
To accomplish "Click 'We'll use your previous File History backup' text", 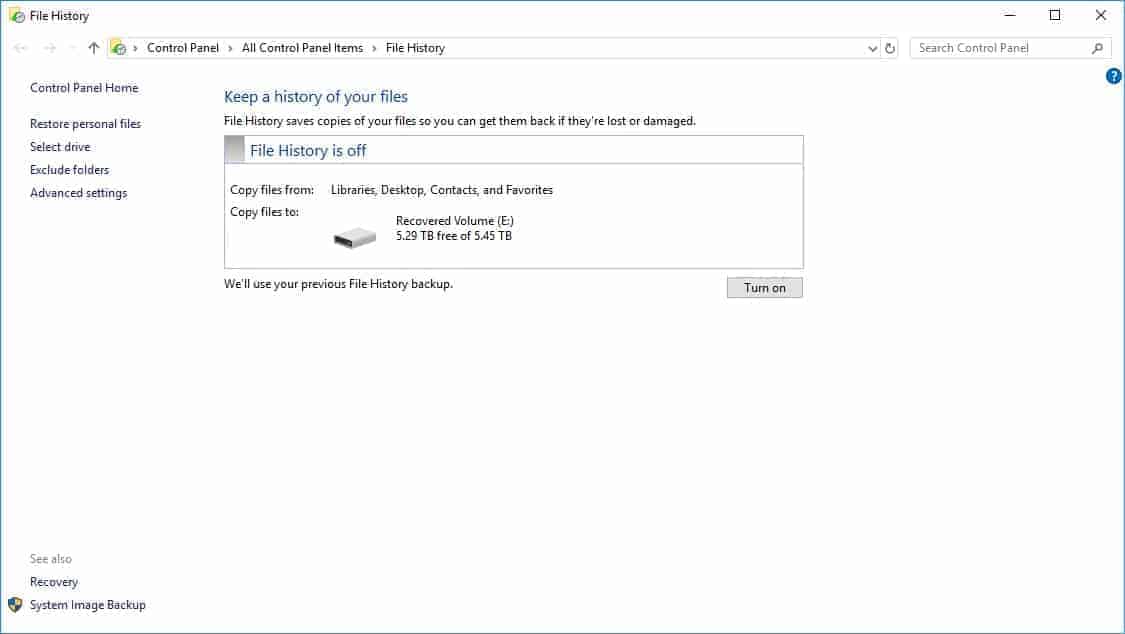I will 339,284.
